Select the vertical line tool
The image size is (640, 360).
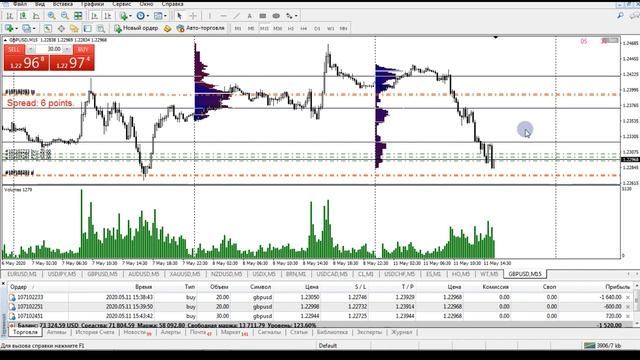(210, 16)
